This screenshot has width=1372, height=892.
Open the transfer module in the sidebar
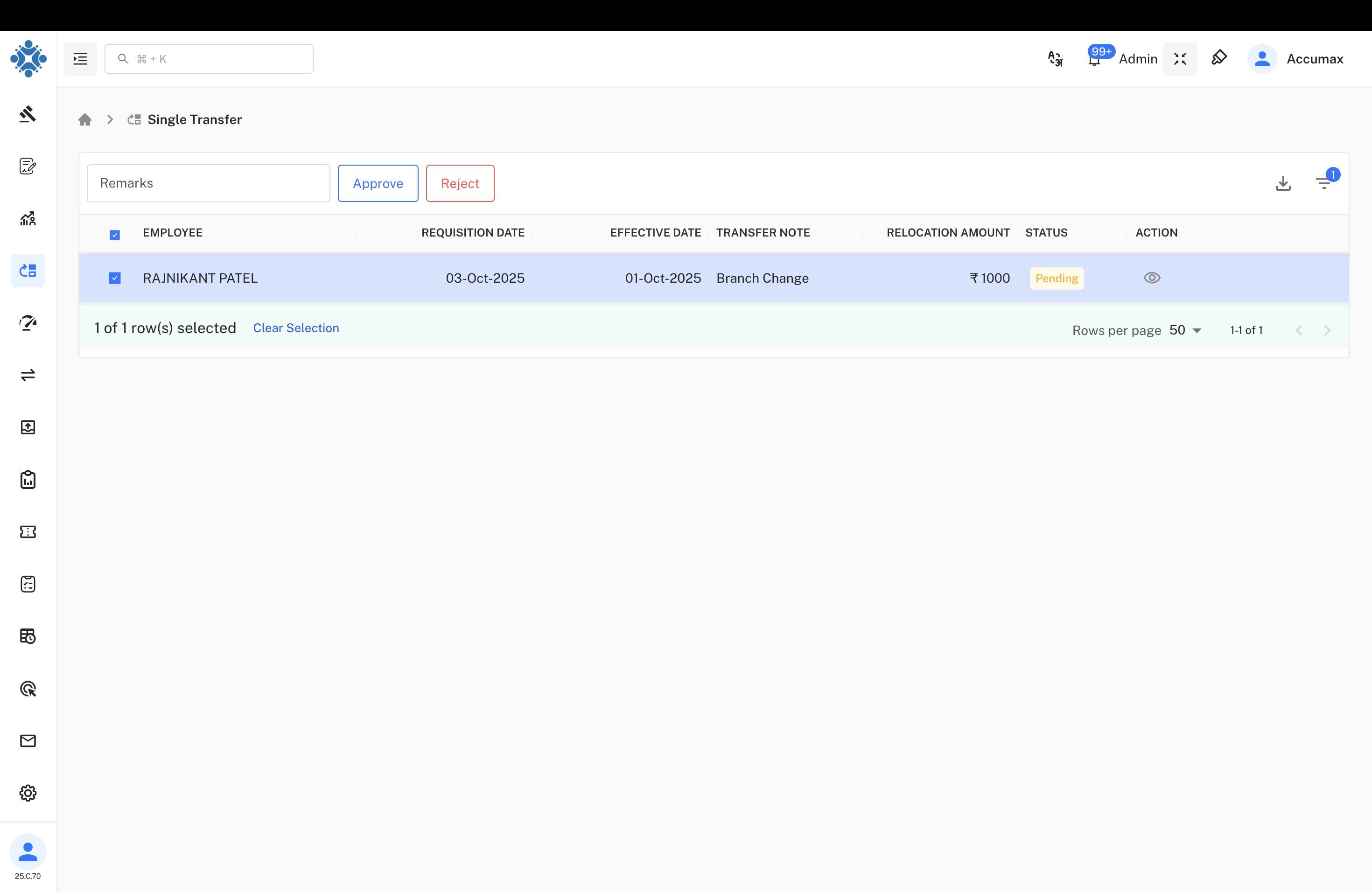point(28,270)
